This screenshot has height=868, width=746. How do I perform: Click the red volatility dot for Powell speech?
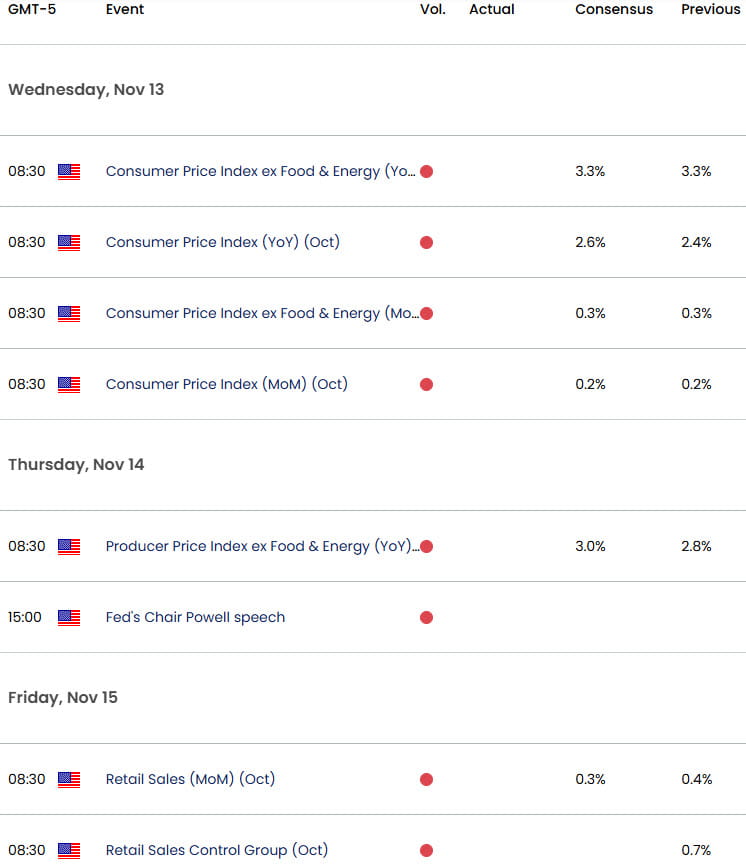[x=426, y=618]
